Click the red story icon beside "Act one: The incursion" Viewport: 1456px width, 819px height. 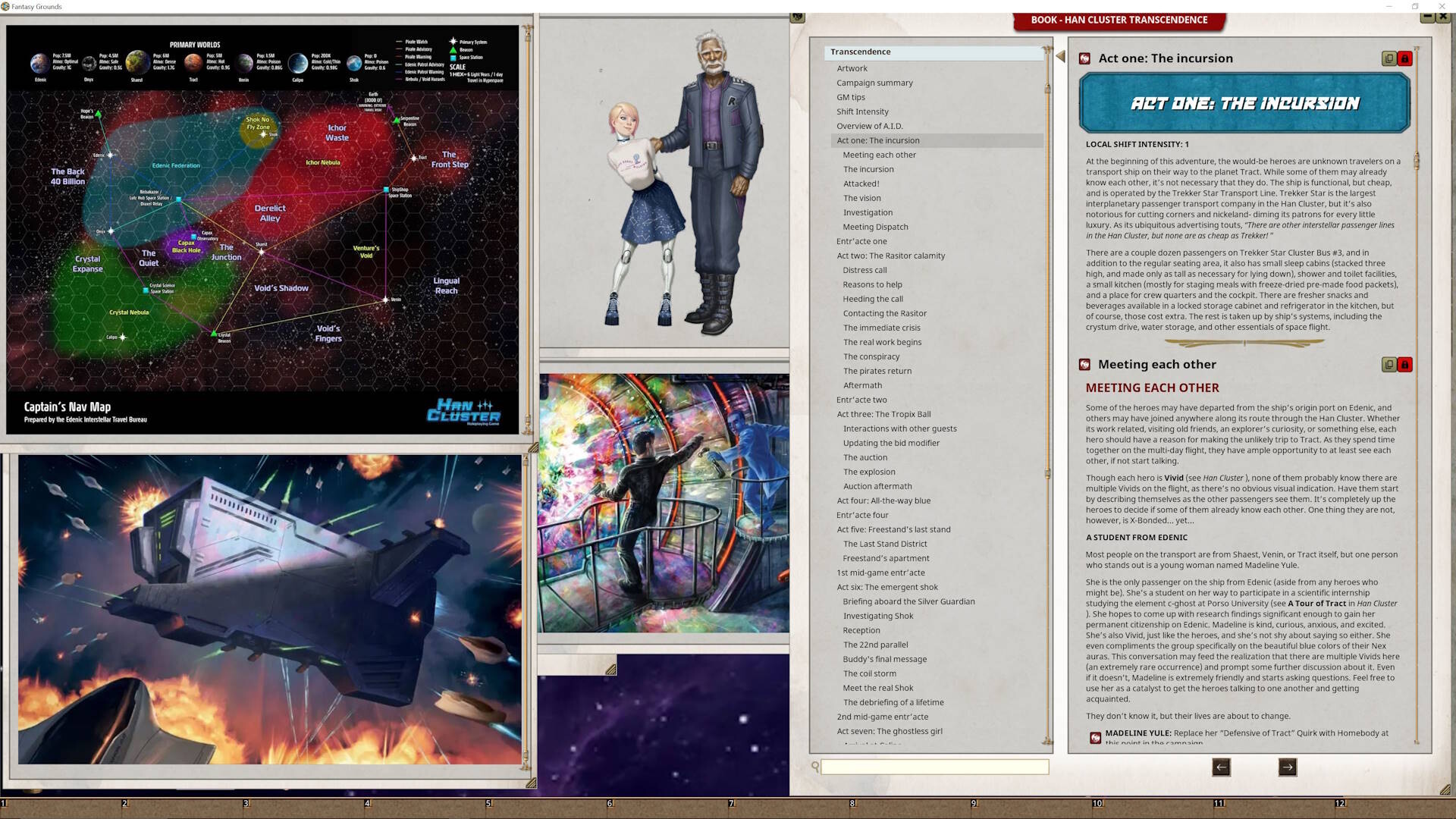coord(1083,58)
